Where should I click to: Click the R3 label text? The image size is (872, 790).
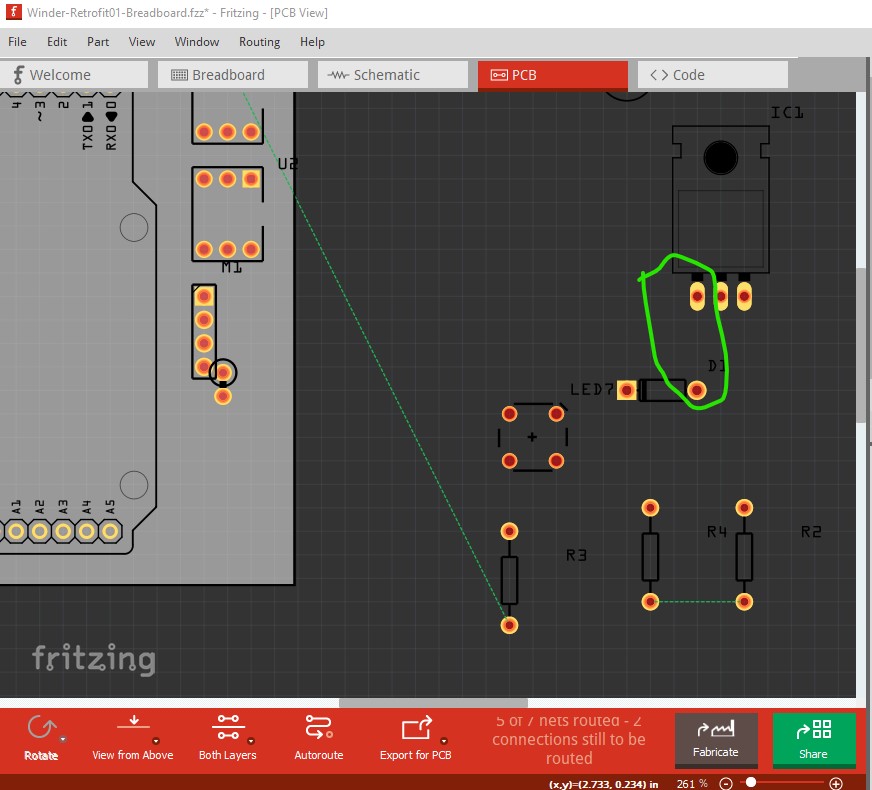(576, 555)
